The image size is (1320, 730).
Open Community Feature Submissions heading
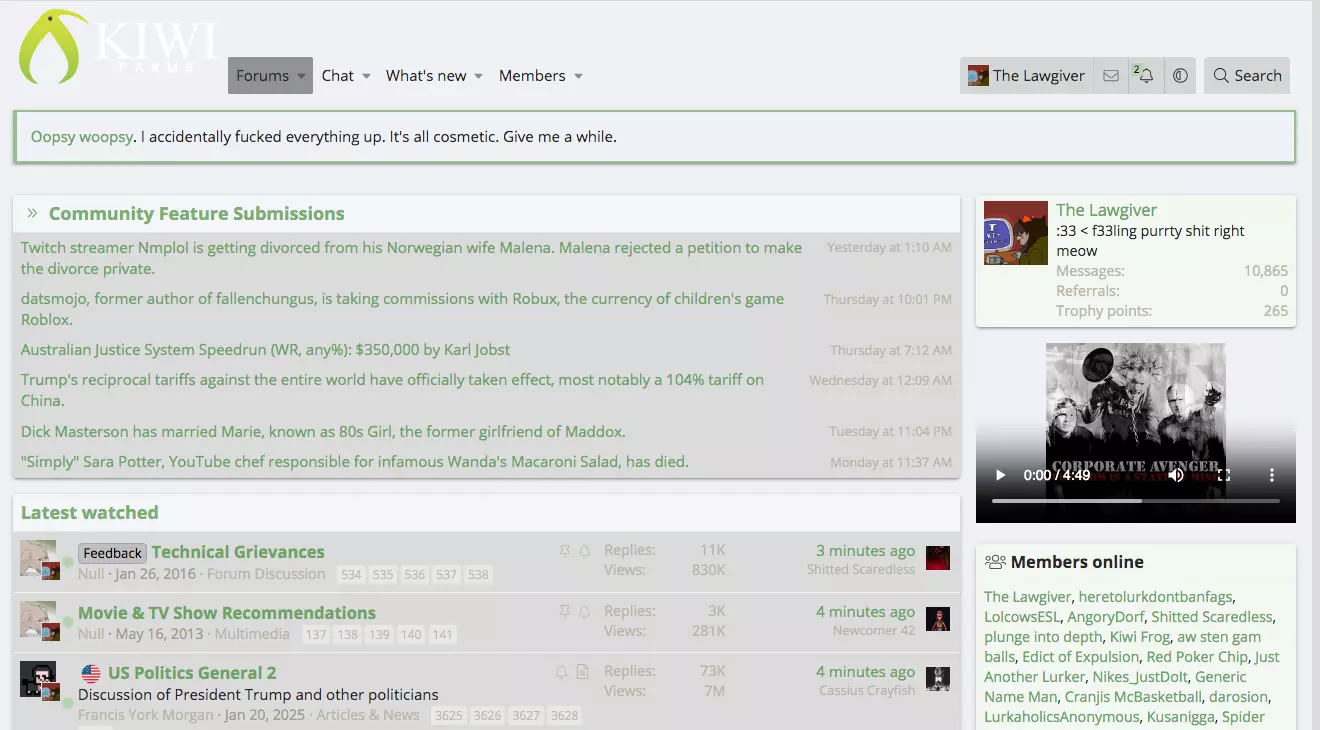click(197, 213)
